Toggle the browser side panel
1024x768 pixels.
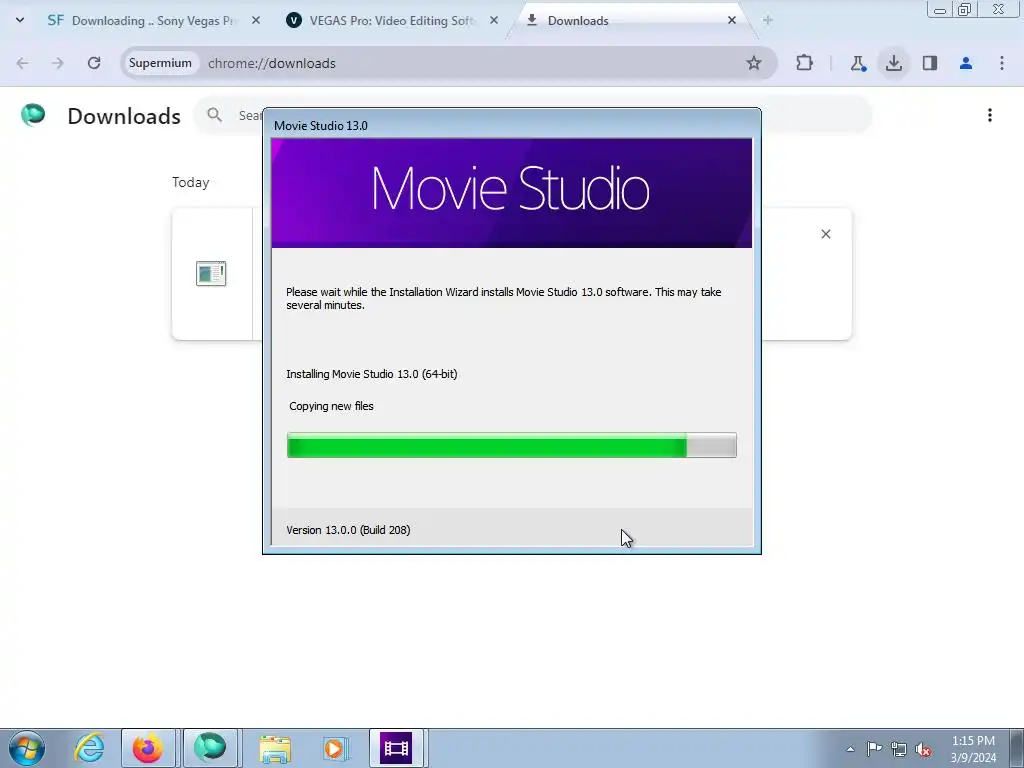tap(930, 63)
